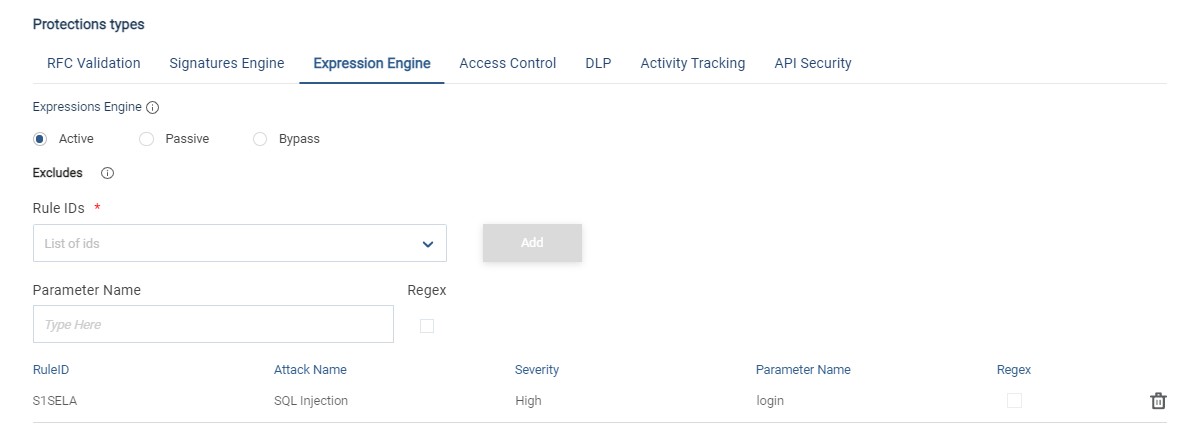Click the info icon beside Expressions Engine
This screenshot has height=434, width=1195.
[153, 108]
